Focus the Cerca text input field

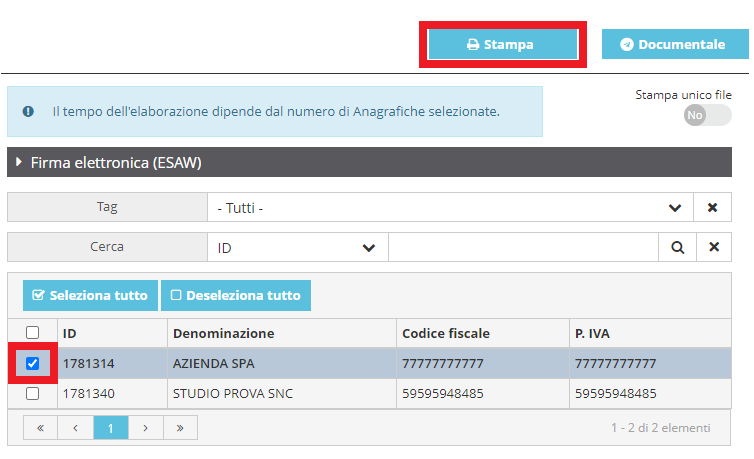[522, 247]
